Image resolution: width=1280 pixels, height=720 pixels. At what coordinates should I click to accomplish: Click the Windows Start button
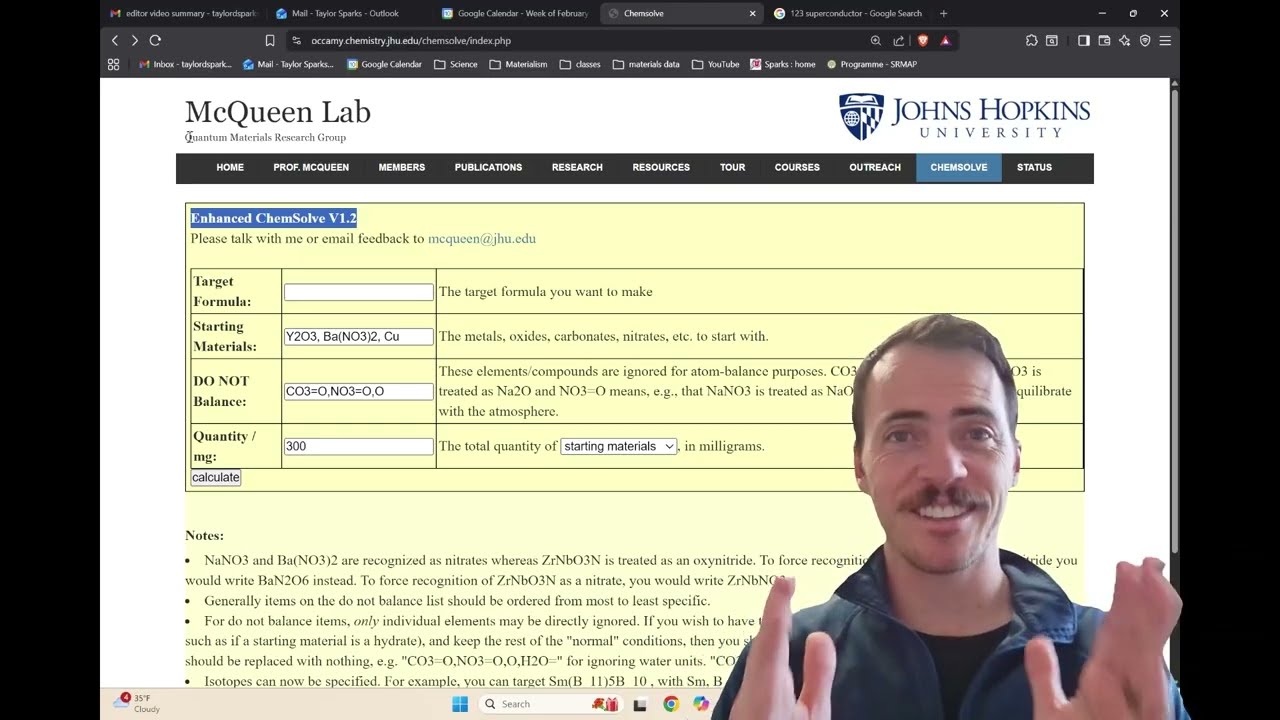point(460,704)
